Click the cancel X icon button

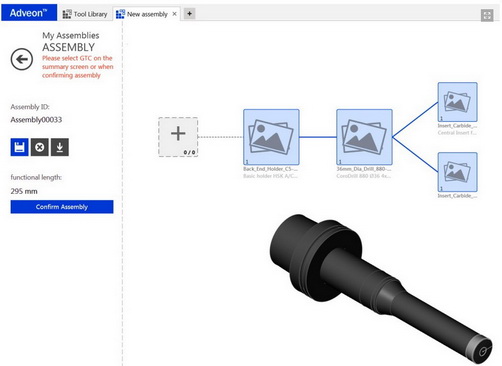tap(40, 147)
